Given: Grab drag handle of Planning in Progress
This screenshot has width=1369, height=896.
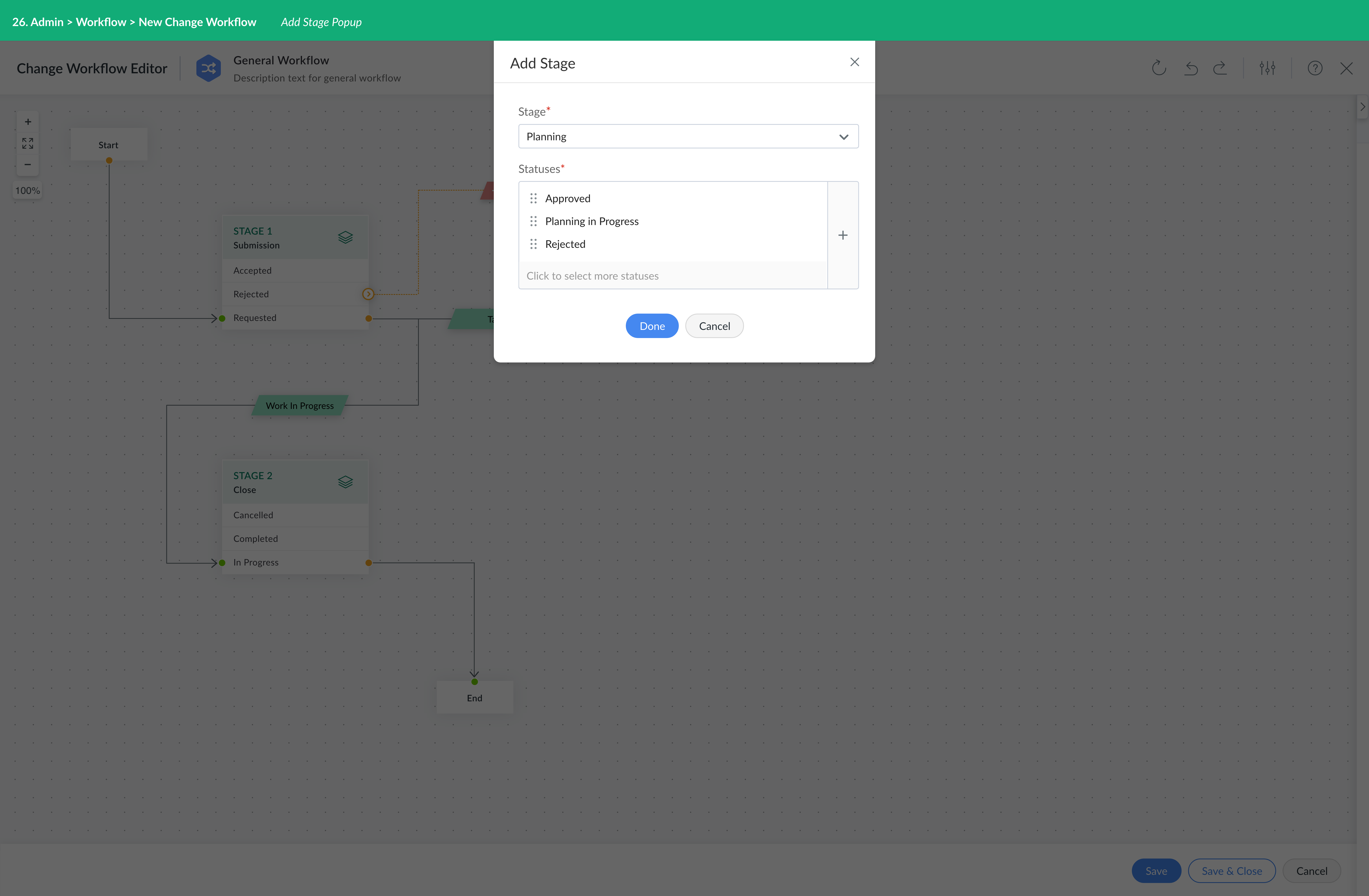Looking at the screenshot, I should (x=533, y=221).
